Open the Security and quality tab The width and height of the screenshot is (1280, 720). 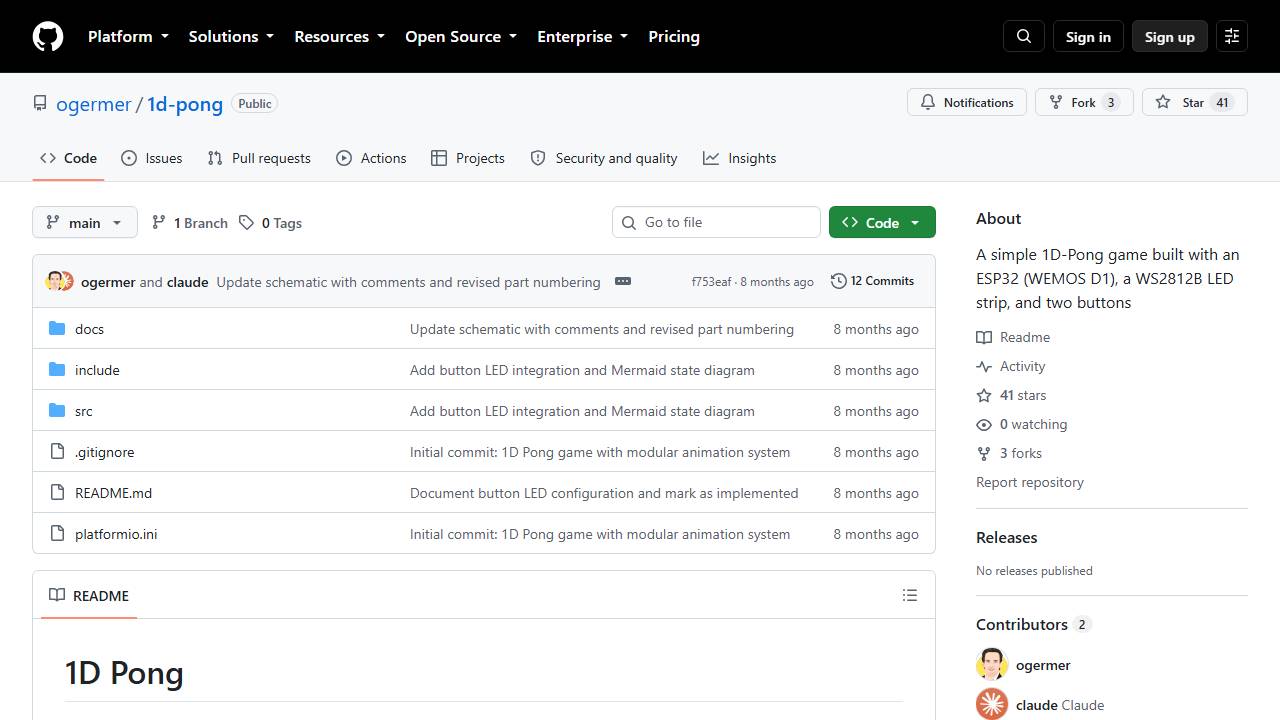coord(604,158)
